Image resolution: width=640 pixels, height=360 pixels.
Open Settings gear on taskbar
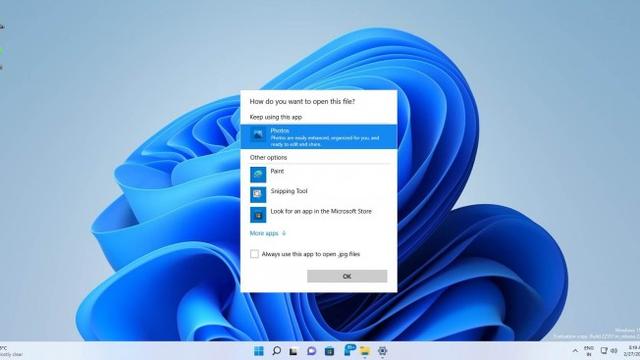pos(382,351)
